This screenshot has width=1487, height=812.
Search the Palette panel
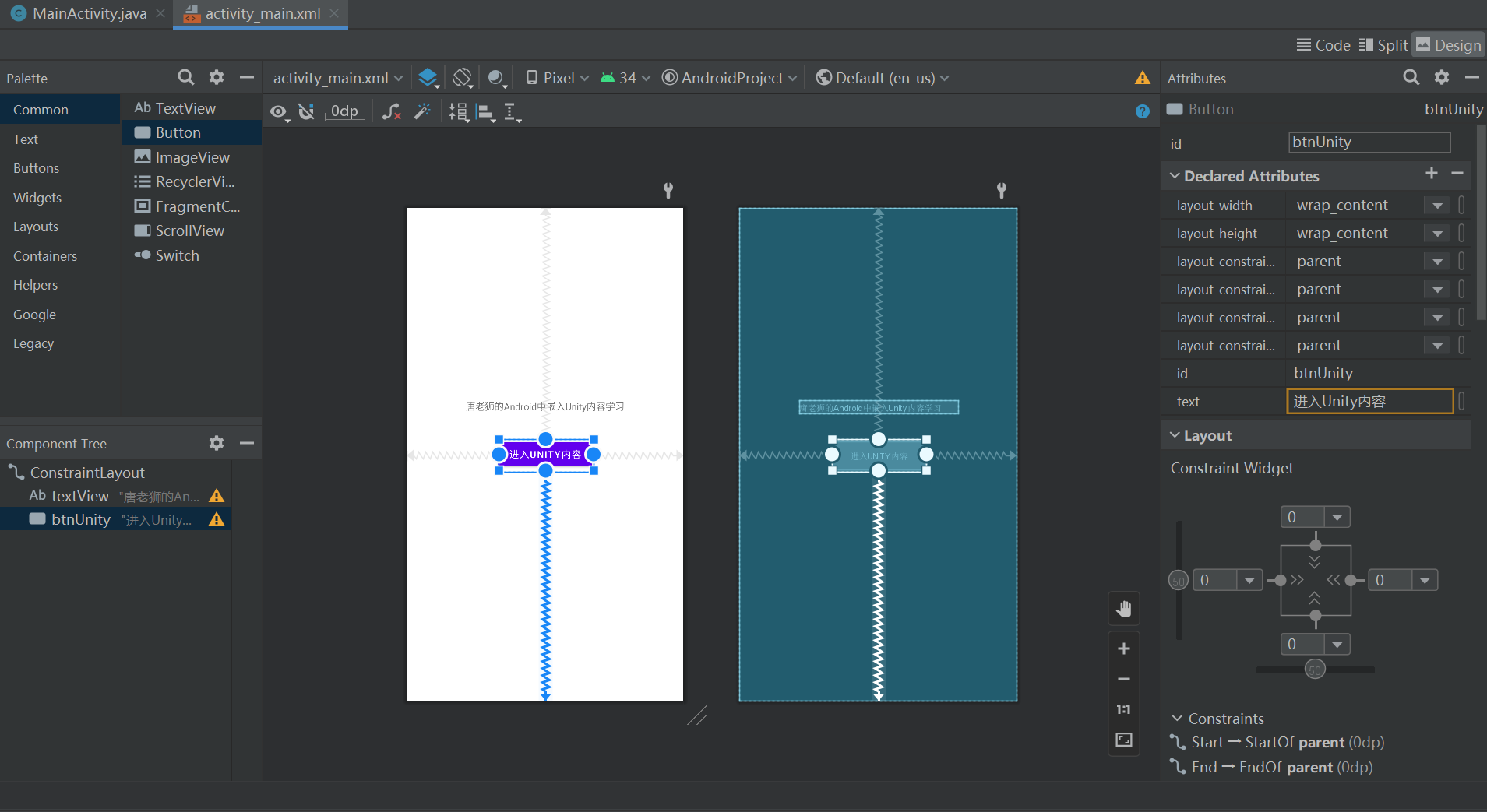tap(185, 77)
